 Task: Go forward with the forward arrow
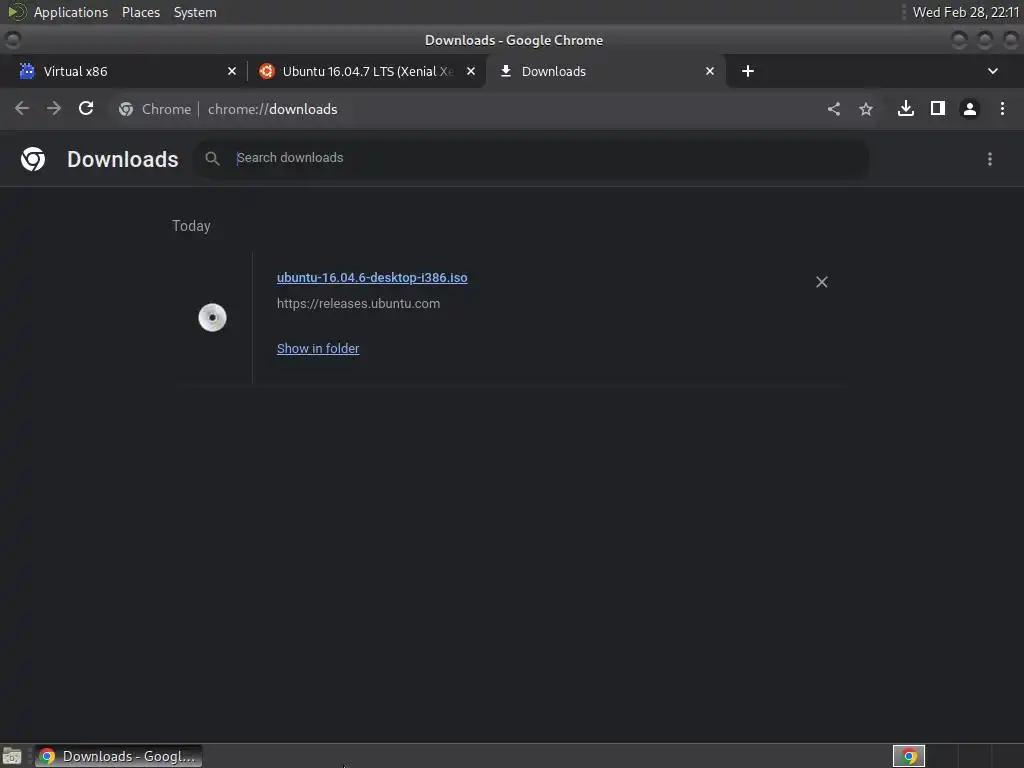pos(54,108)
